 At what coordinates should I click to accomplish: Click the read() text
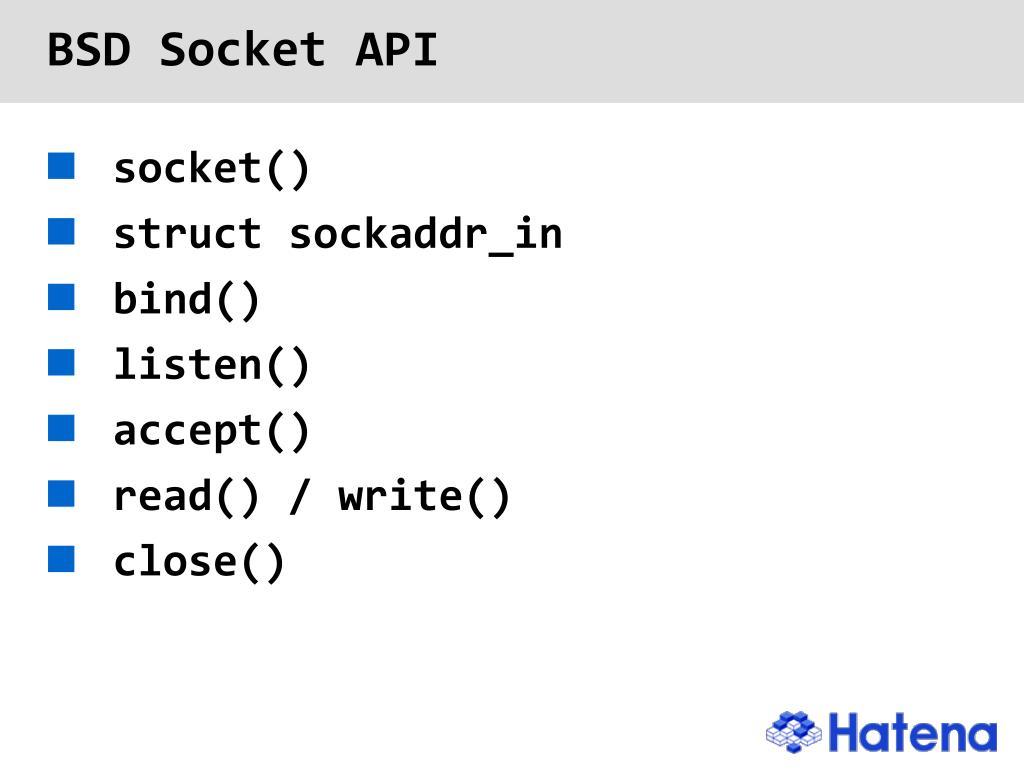point(186,497)
